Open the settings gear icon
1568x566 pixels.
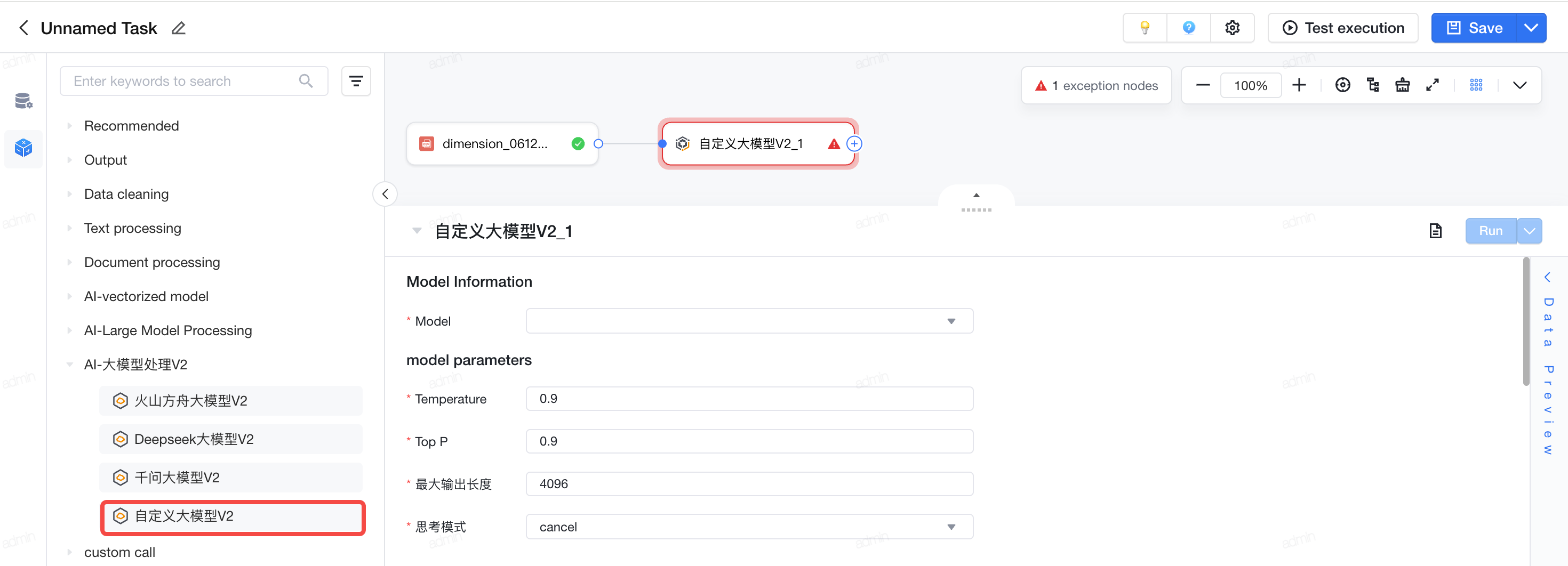click(1232, 28)
